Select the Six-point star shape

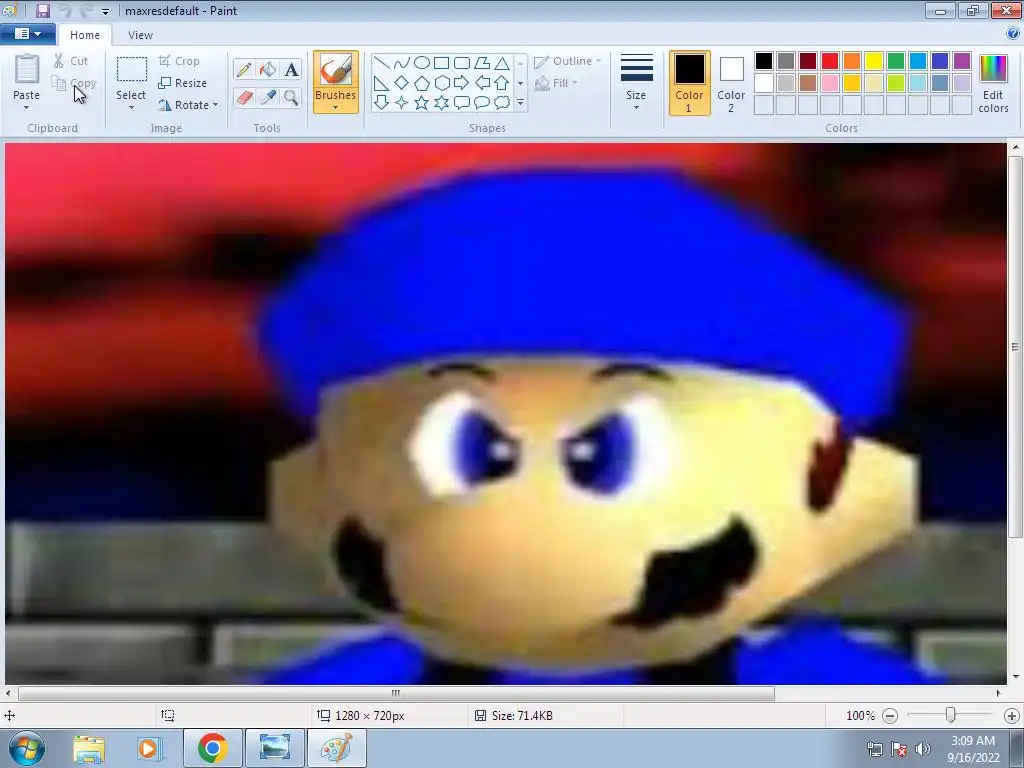click(441, 103)
